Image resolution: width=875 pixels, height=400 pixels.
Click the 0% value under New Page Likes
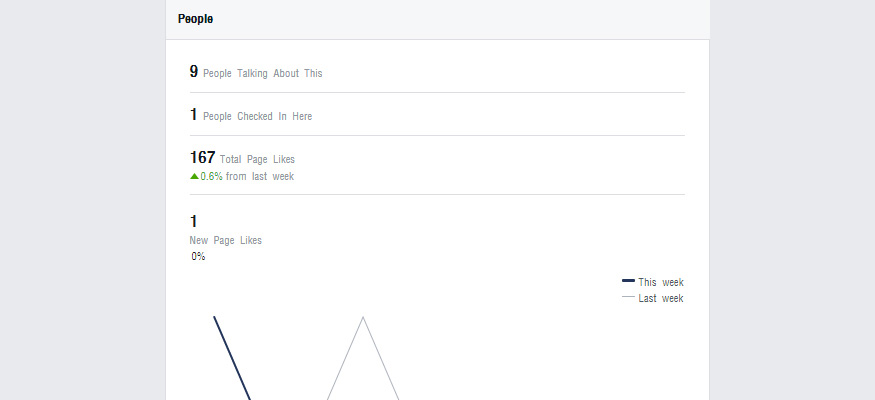tap(198, 257)
